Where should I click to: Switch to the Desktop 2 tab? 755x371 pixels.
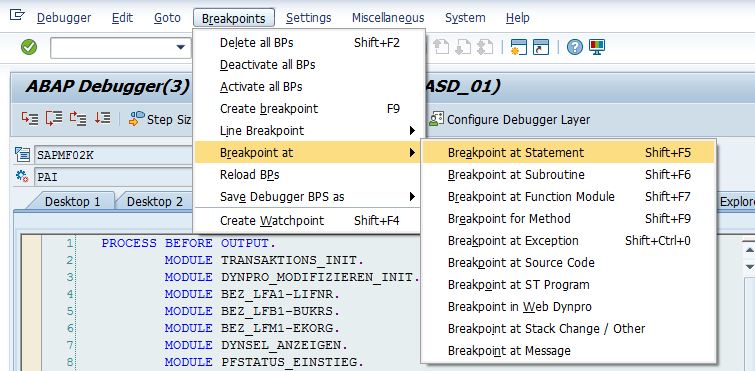155,202
